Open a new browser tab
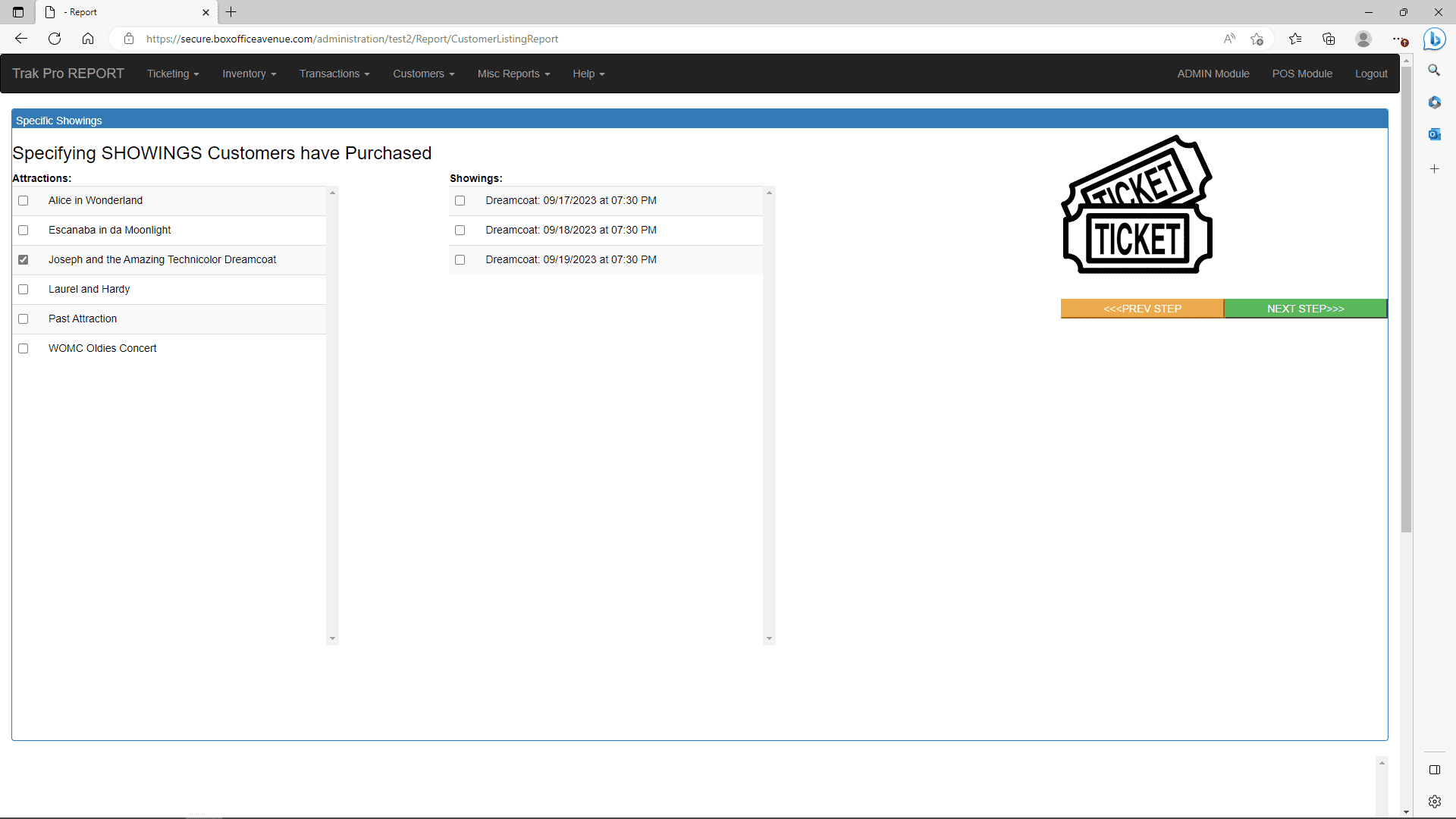This screenshot has height=819, width=1456. [x=231, y=12]
